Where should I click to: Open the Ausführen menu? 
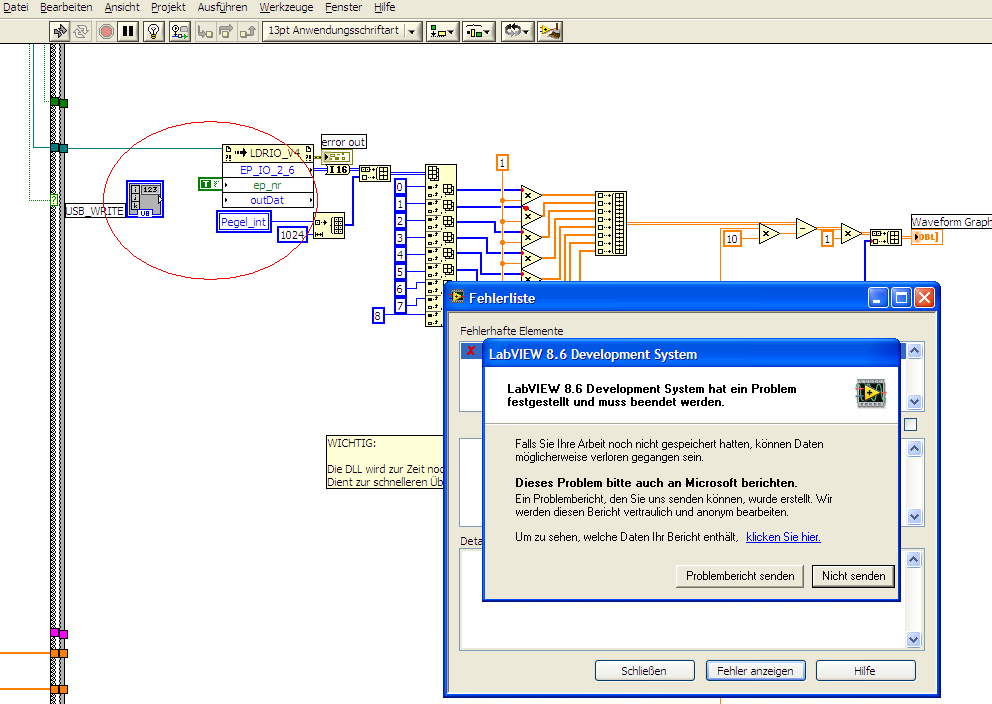click(222, 7)
